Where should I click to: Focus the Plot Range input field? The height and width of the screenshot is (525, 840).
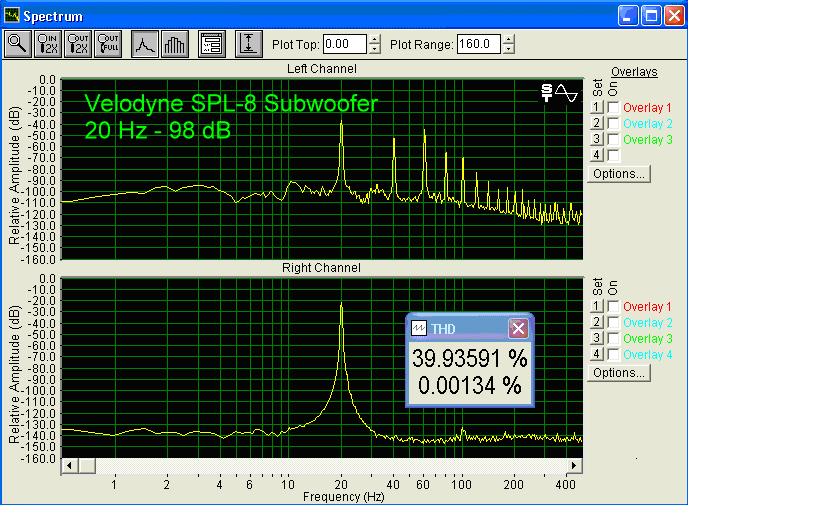pos(478,44)
